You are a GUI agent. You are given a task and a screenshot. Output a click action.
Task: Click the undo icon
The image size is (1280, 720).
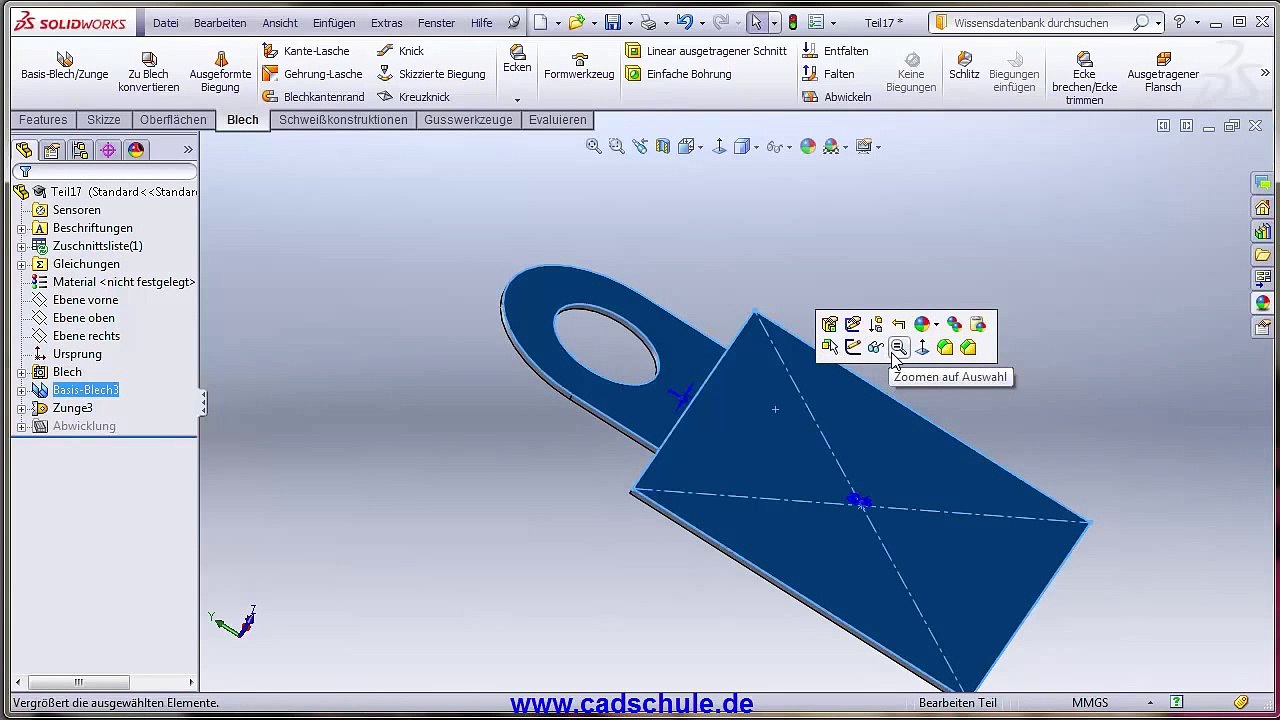(684, 22)
